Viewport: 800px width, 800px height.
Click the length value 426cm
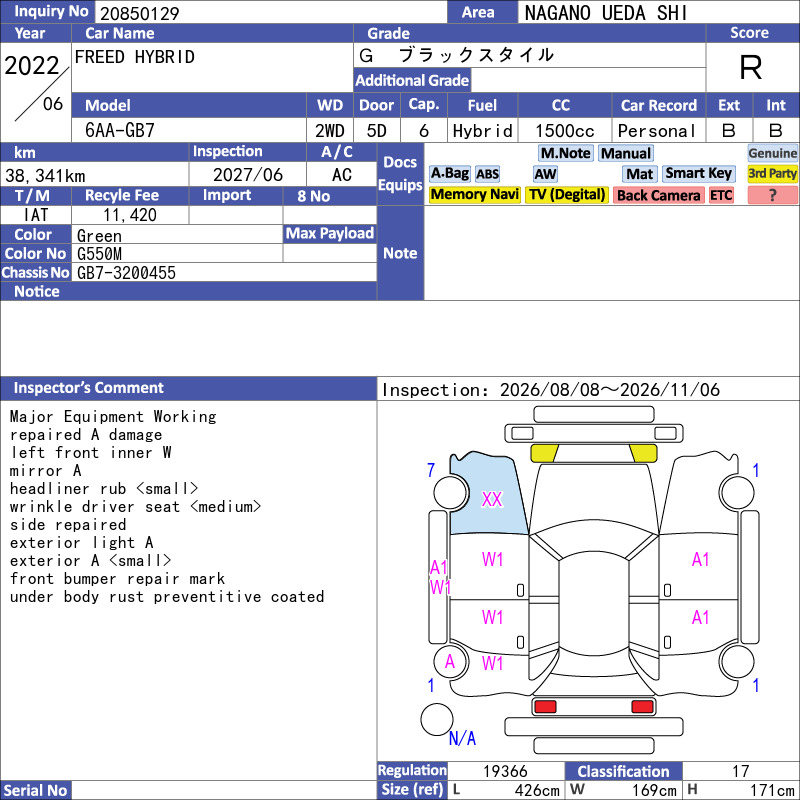[x=537, y=790]
